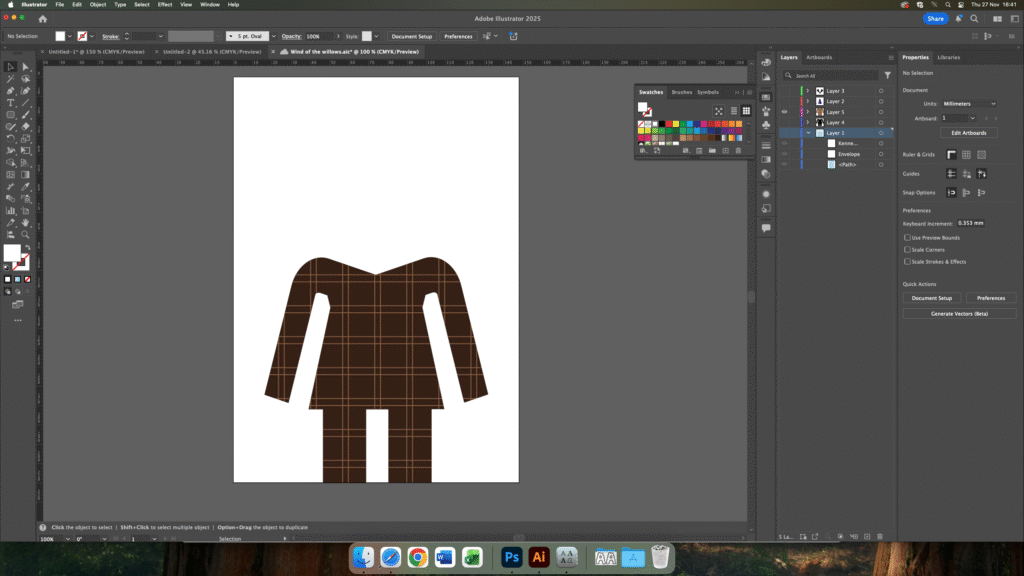This screenshot has height=576, width=1024.
Task: Launch Photoshop from the Dock
Action: [x=512, y=557]
